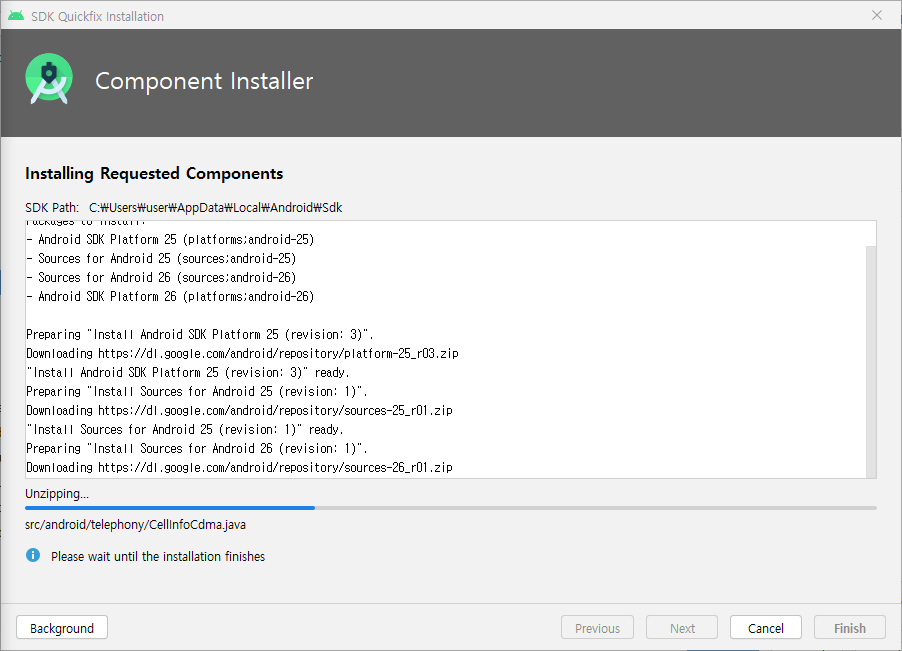Click 'Install Sources for Android 25 ... ready' line
This screenshot has height=651, width=902.
[185, 429]
